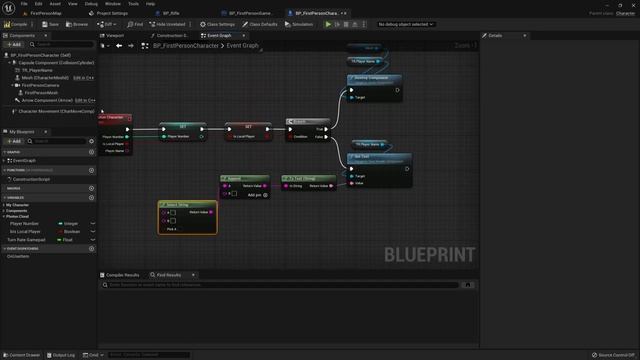Click the Boolean type pill of Is Local Player

69,231
